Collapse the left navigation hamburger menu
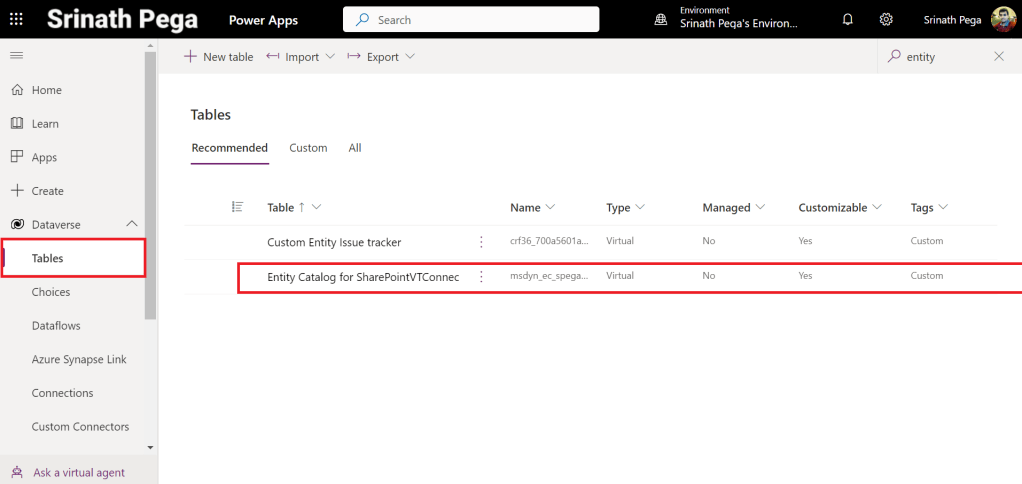 pos(16,56)
